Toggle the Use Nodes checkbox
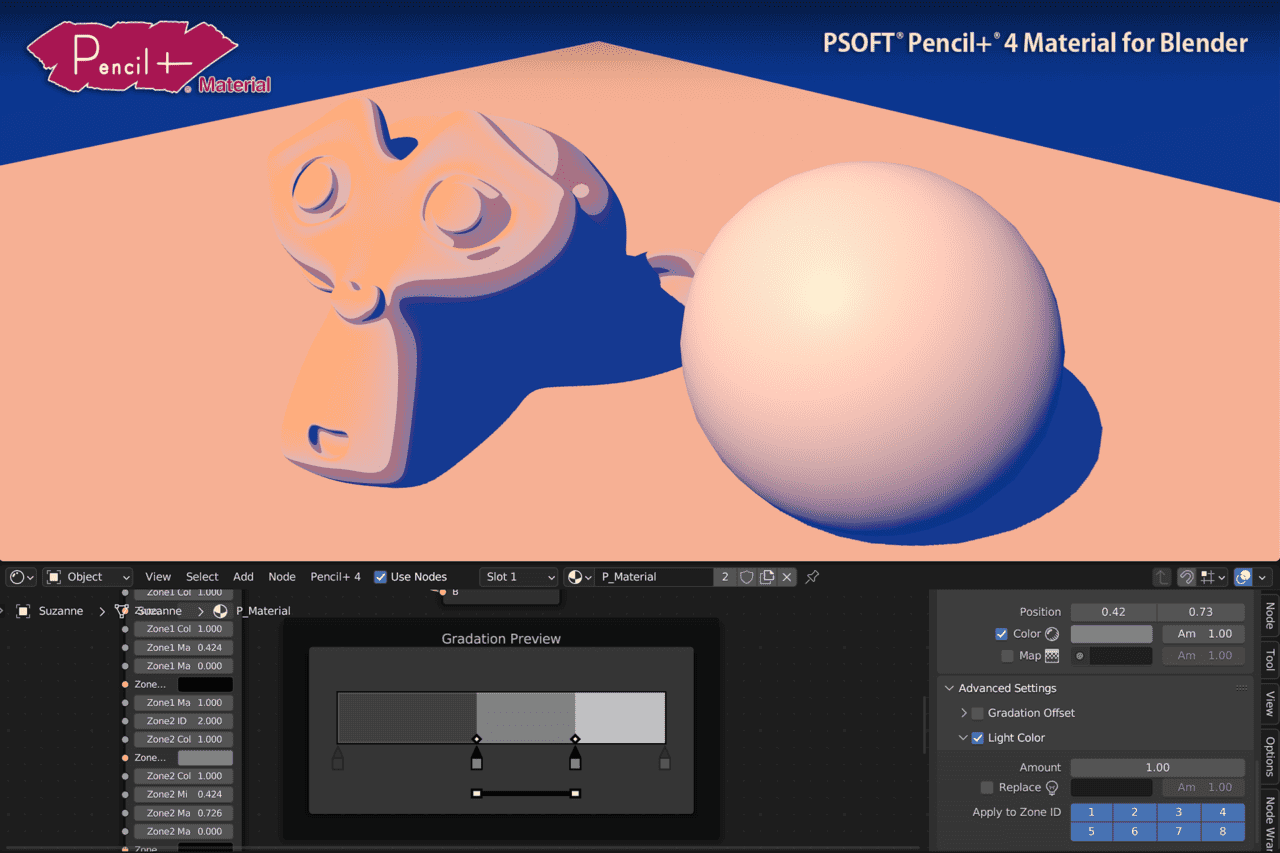 click(380, 577)
